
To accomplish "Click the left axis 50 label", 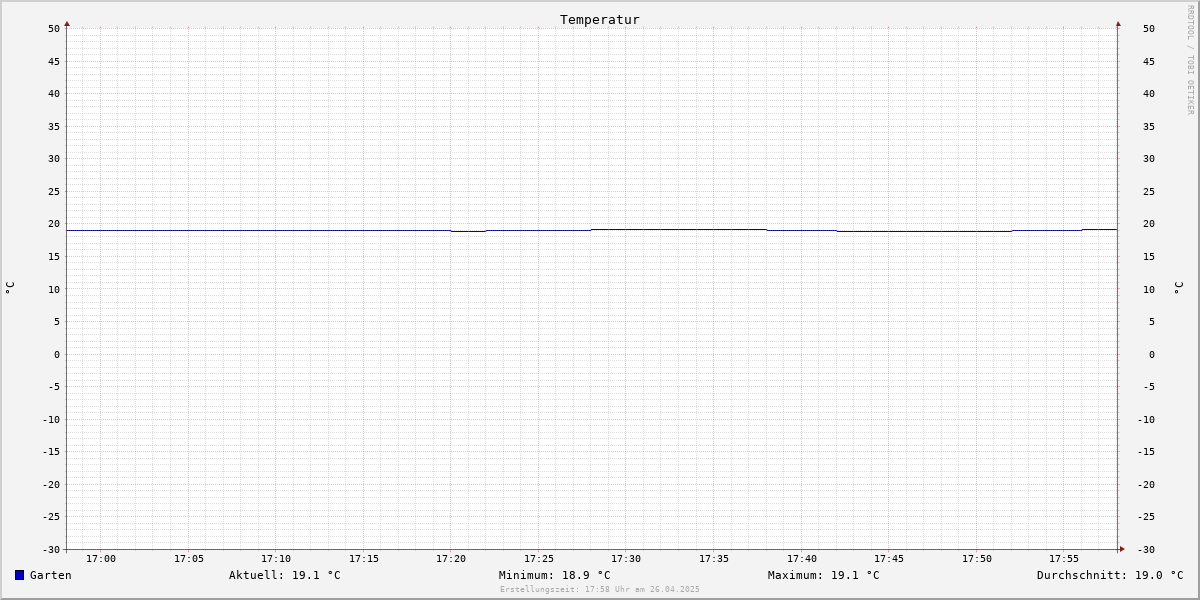I will tap(54, 29).
